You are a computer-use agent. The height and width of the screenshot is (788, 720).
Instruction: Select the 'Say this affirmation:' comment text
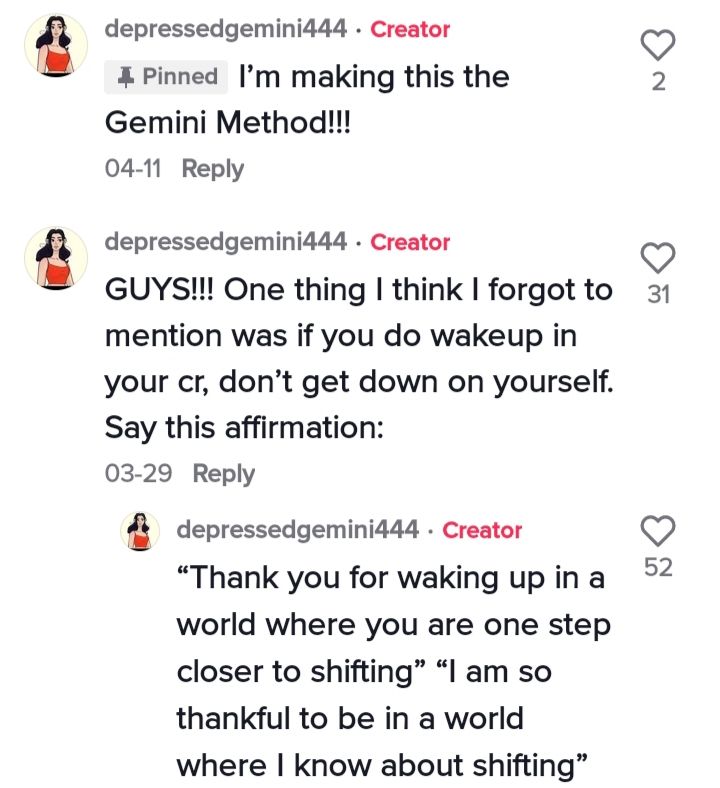tap(244, 428)
